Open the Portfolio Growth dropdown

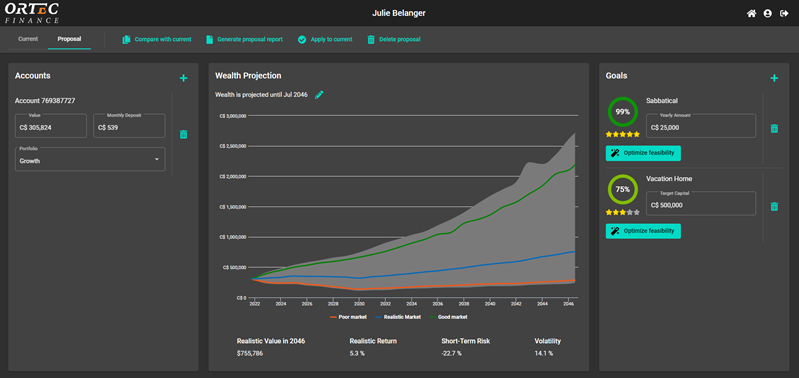click(90, 159)
